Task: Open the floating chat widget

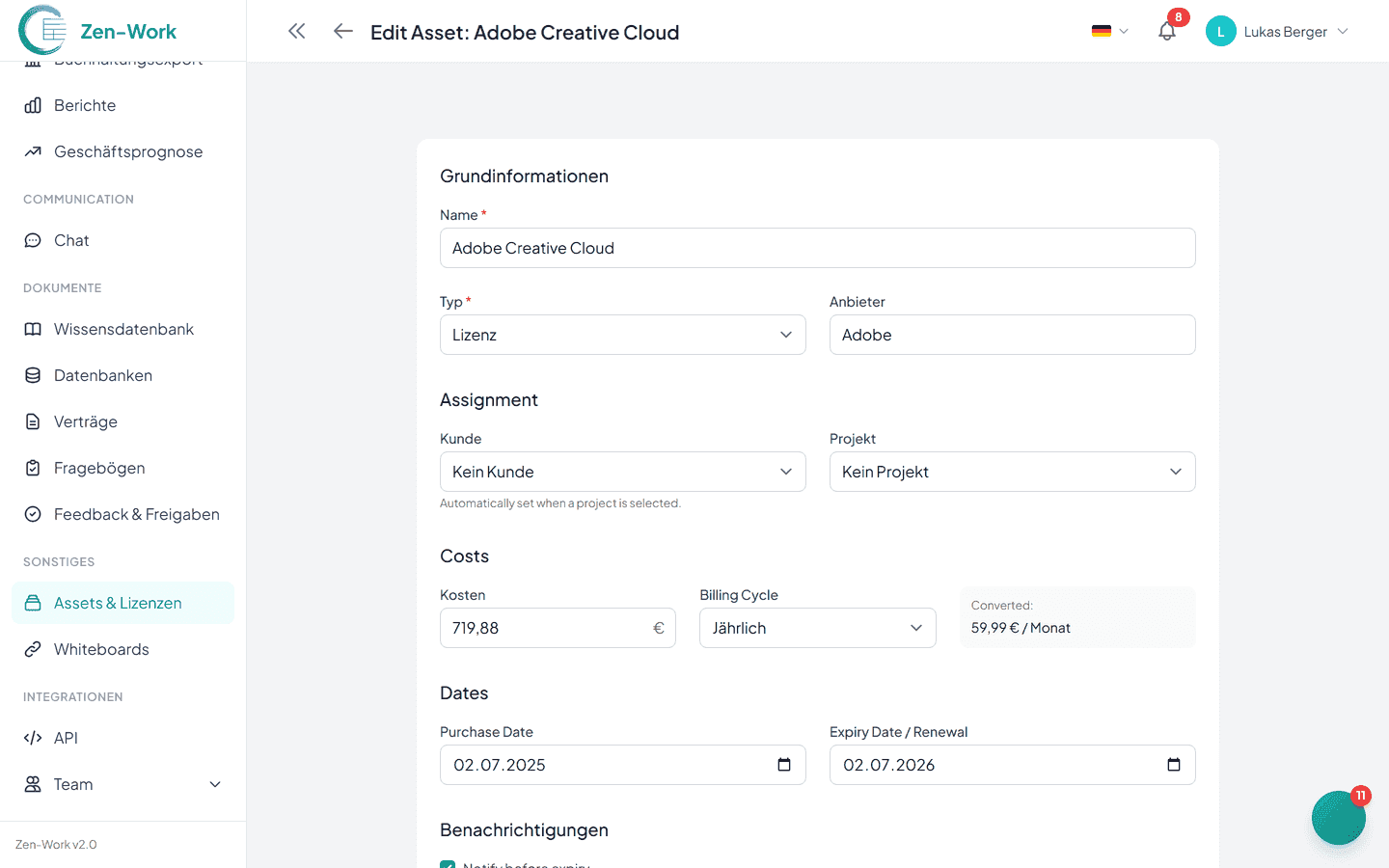Action: coord(1339,818)
